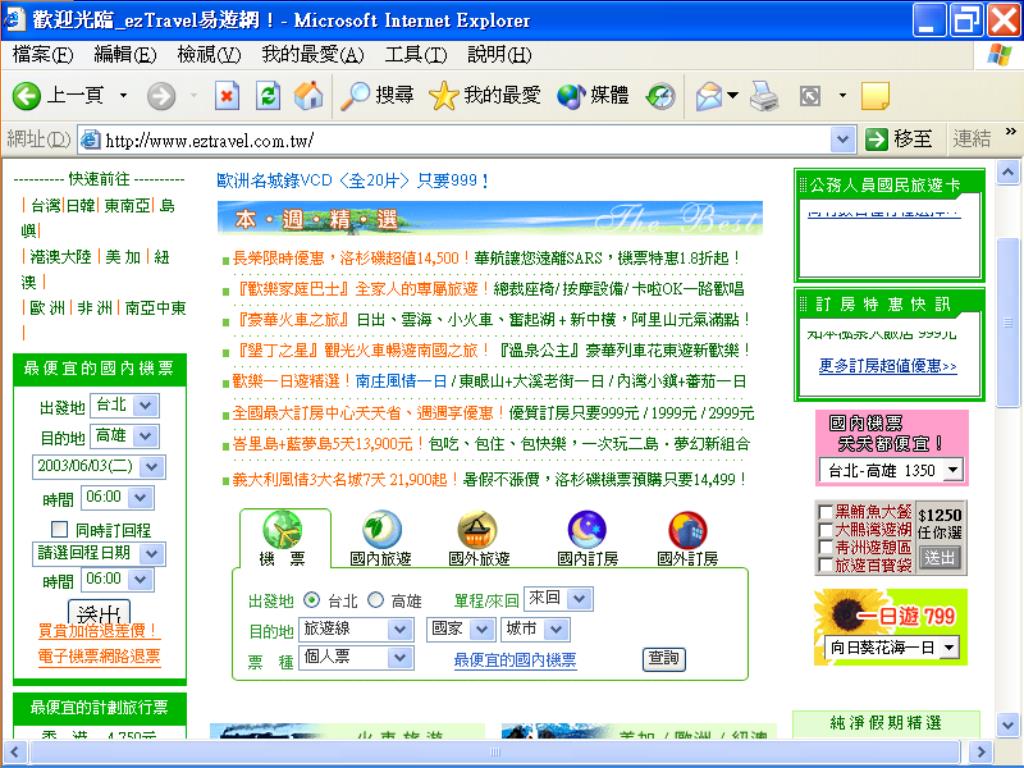
Task: Open the 來回 trip type dropdown
Action: coord(558,598)
